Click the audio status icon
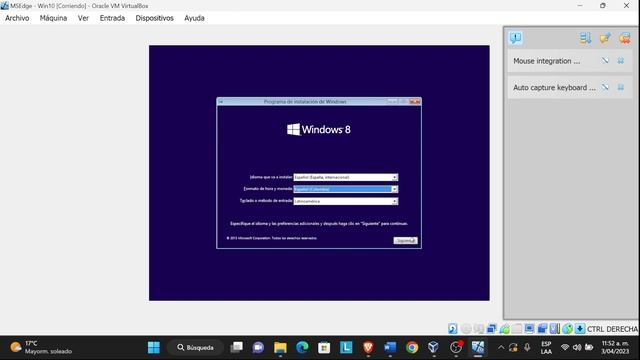640x360 pixels. [479, 329]
